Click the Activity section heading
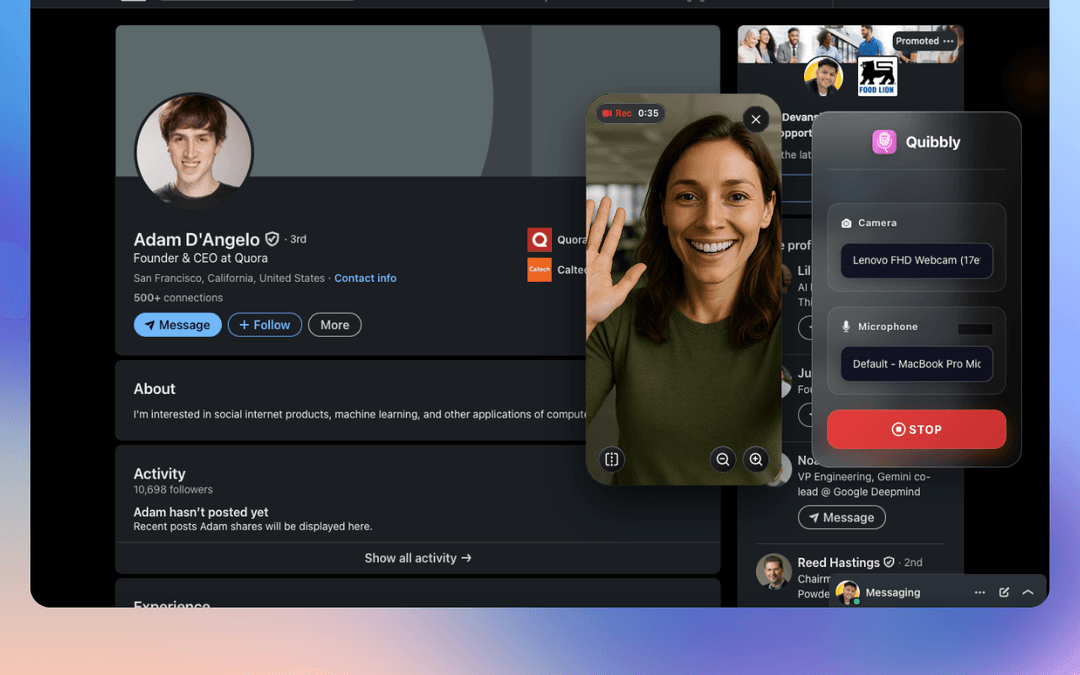 tap(159, 474)
